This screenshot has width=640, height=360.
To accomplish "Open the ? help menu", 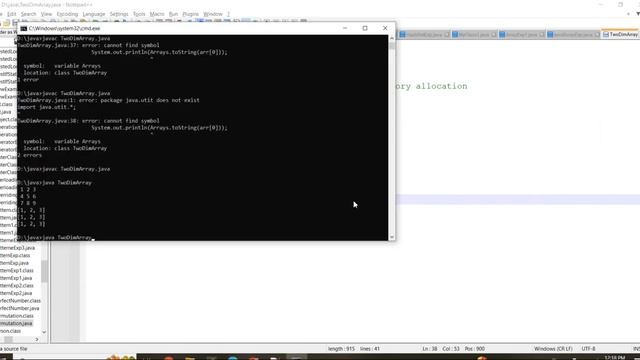I will pyautogui.click(x=229, y=14).
